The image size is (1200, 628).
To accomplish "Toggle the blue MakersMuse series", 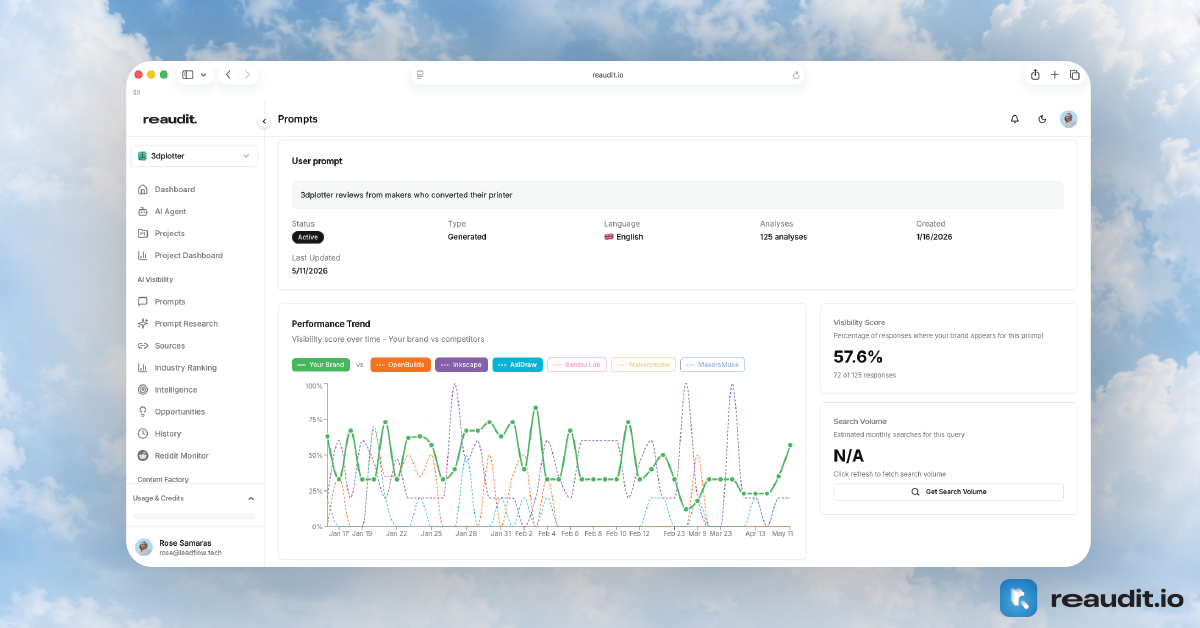I will pyautogui.click(x=712, y=365).
